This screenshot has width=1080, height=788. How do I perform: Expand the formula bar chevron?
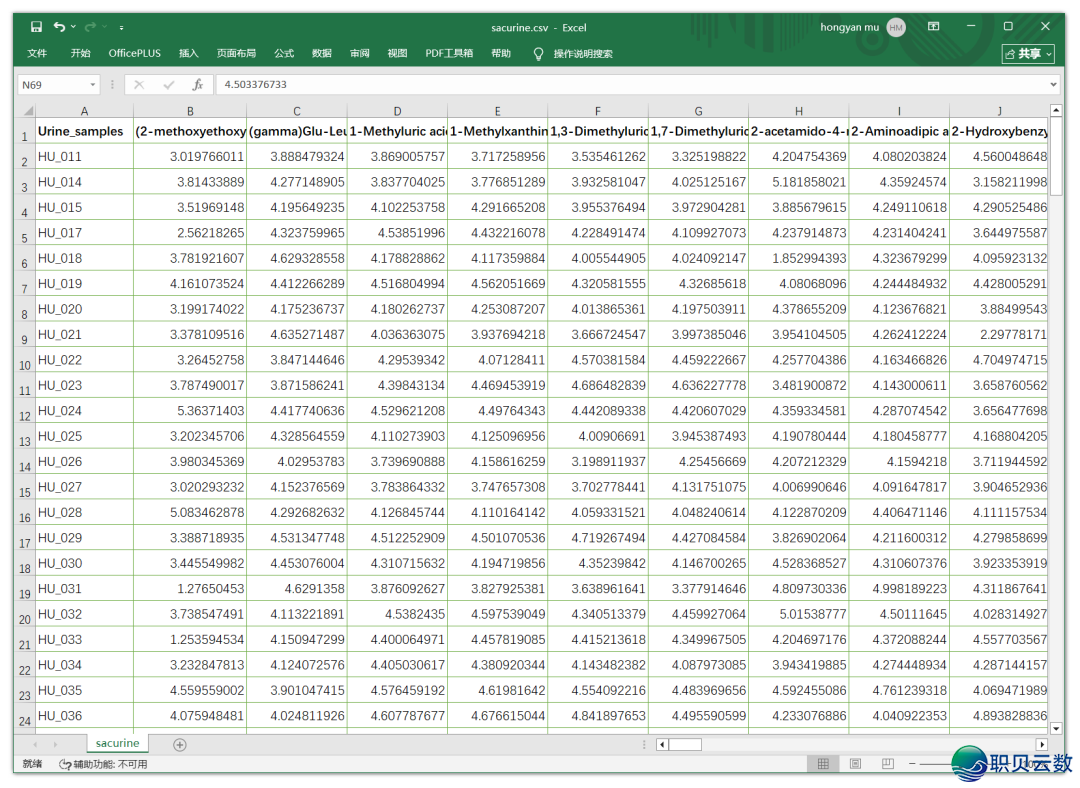[1053, 85]
